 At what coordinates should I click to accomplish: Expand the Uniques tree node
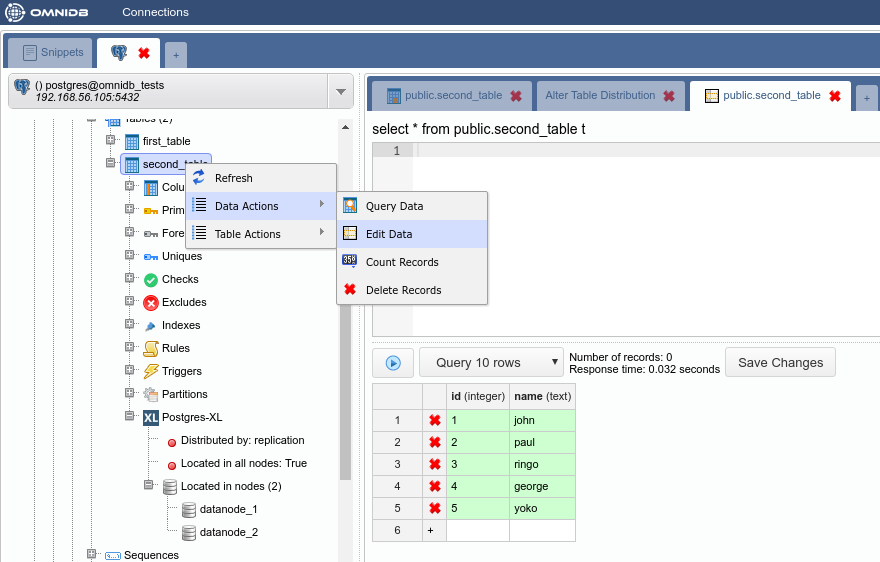pyautogui.click(x=129, y=256)
